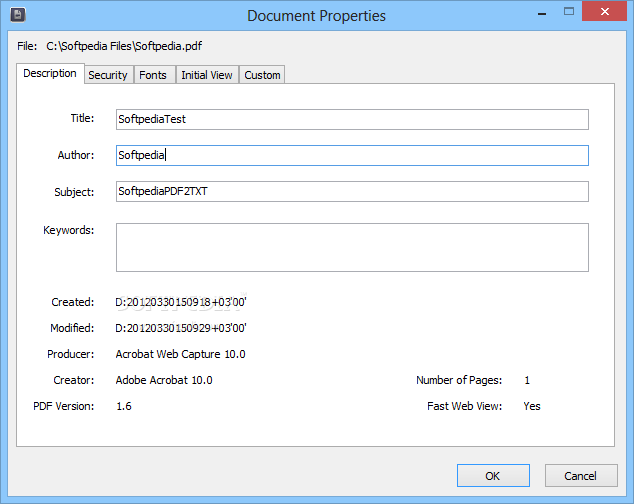
Task: Click the Created: label
Action: (x=73, y=302)
